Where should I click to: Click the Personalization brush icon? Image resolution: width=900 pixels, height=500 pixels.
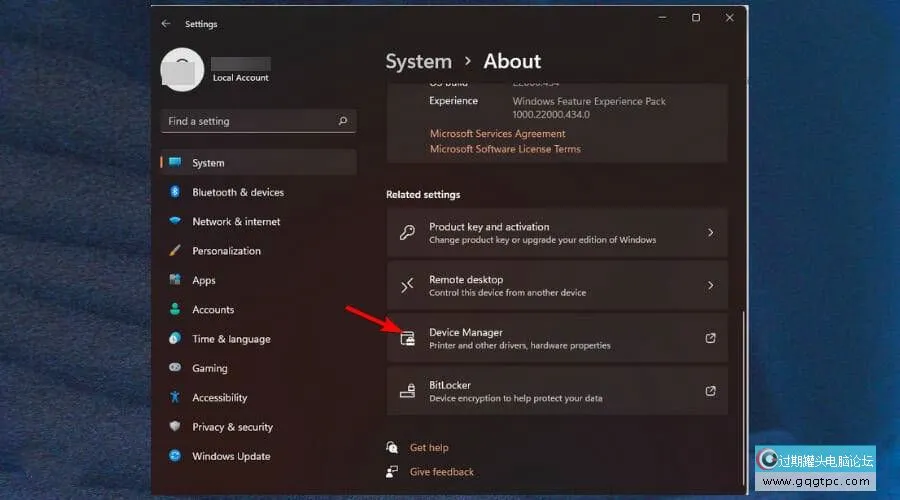[175, 251]
